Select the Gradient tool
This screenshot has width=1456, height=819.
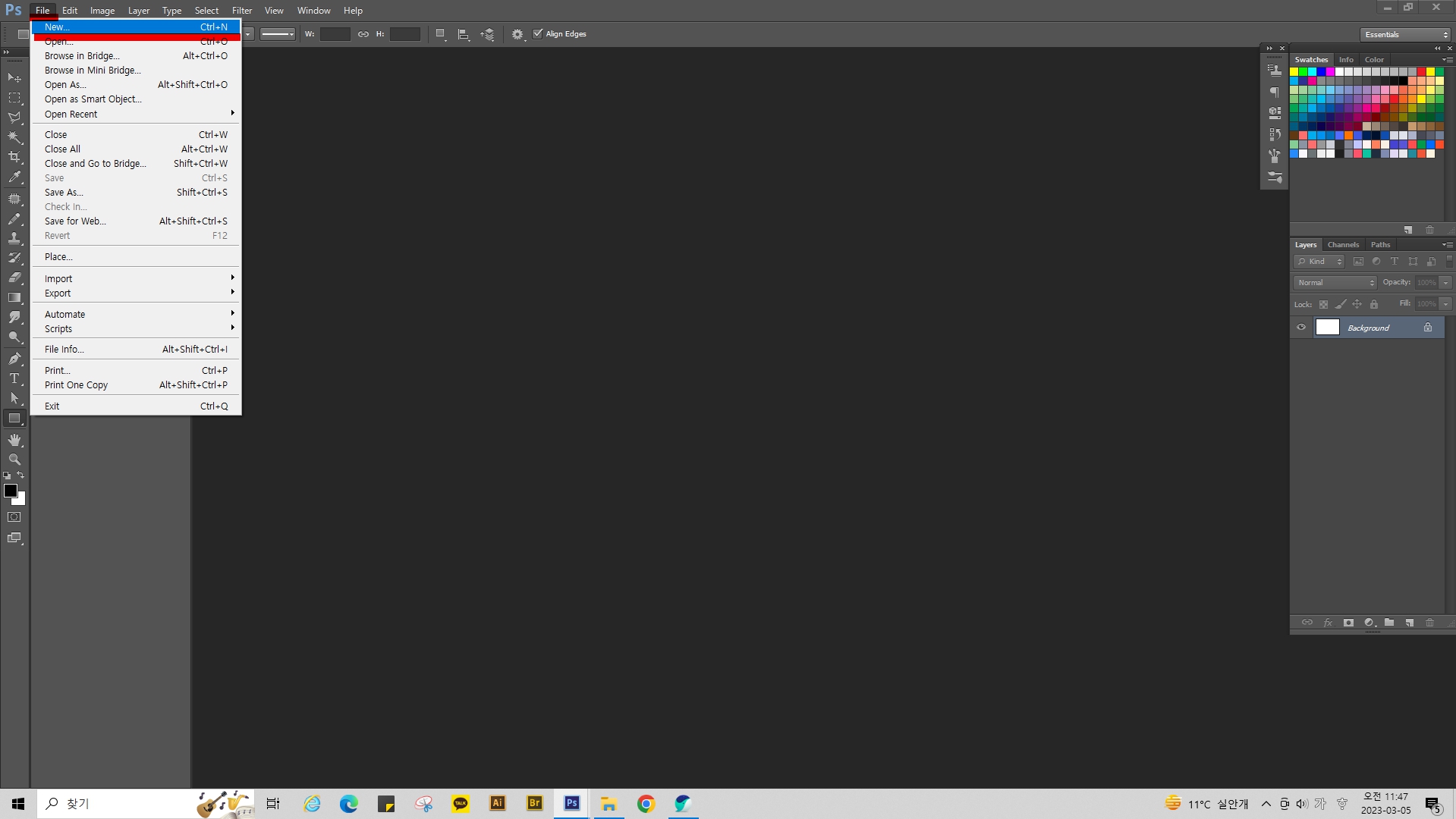point(14,297)
